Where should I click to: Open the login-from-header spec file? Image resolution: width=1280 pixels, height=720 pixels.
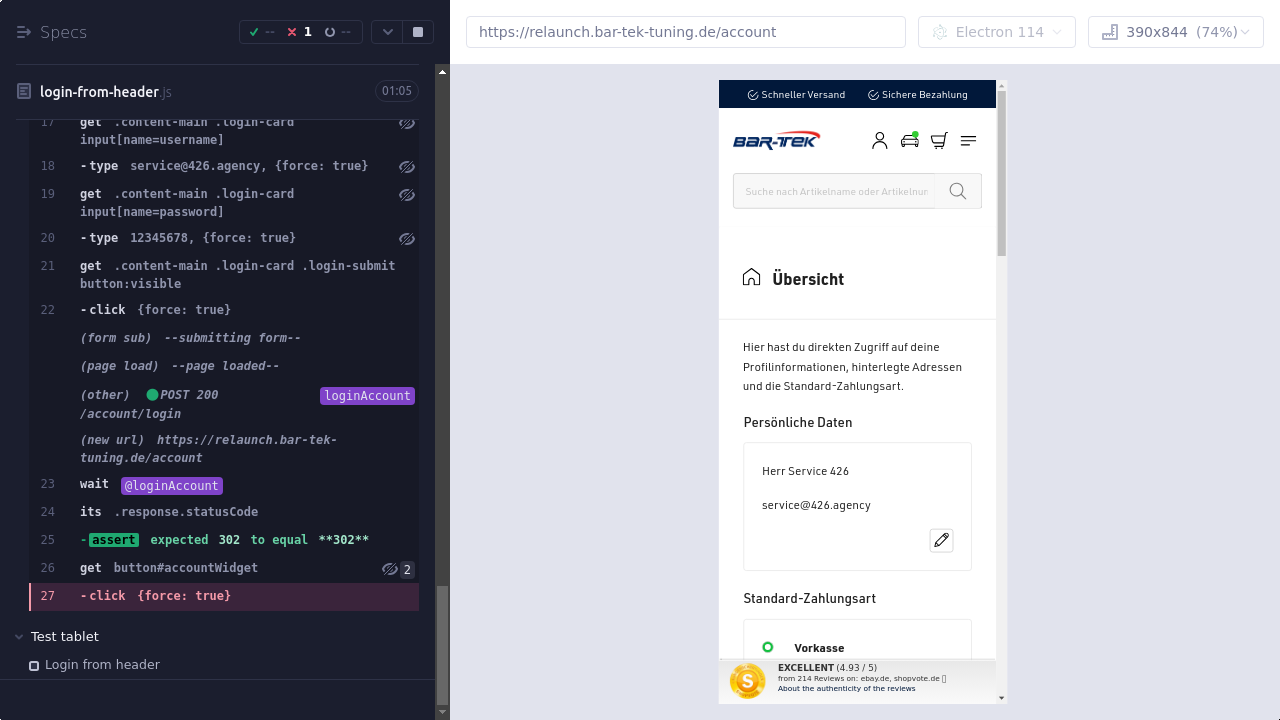pos(99,92)
